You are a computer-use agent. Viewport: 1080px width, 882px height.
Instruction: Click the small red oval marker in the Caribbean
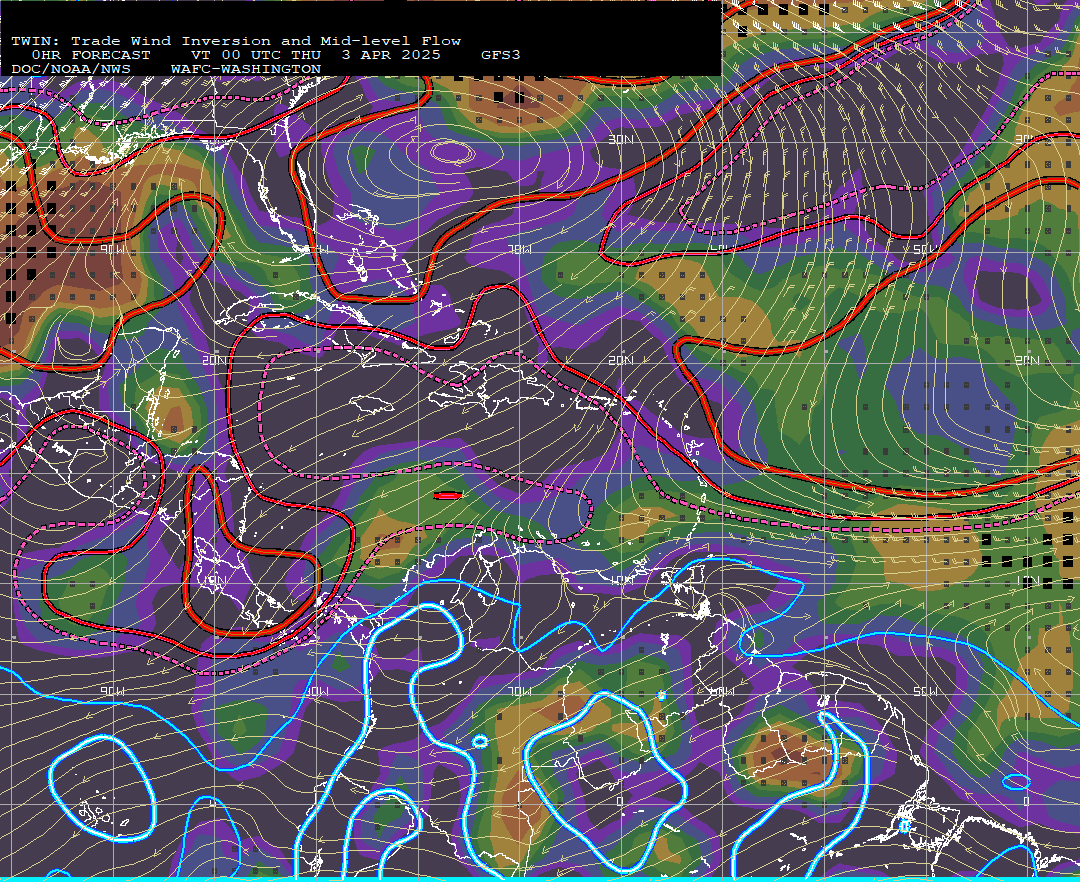pyautogui.click(x=447, y=495)
